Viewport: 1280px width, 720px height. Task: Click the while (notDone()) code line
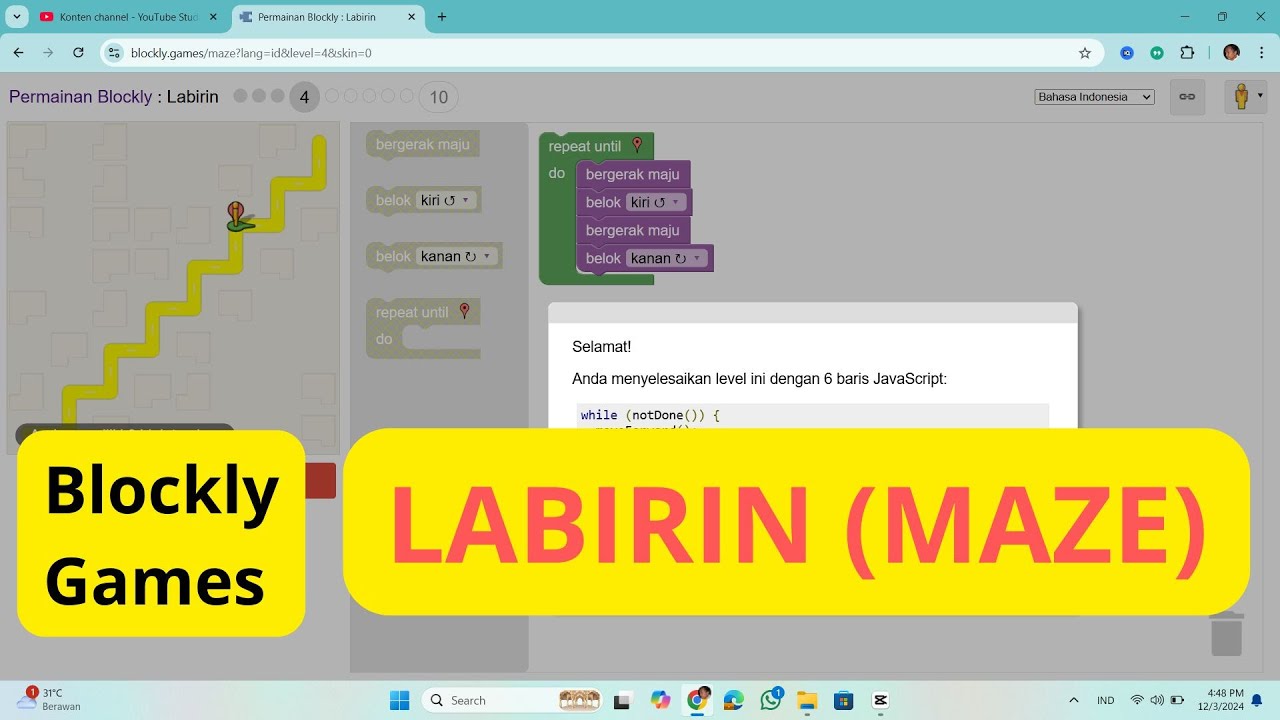pyautogui.click(x=650, y=415)
